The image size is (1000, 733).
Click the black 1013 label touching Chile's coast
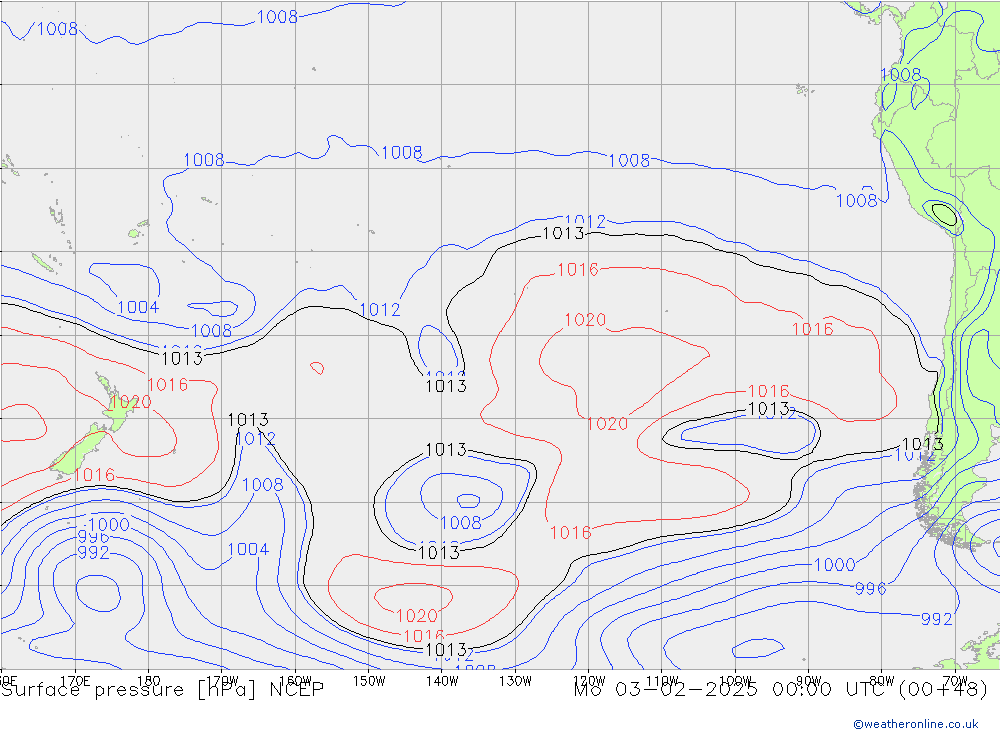coord(923,443)
